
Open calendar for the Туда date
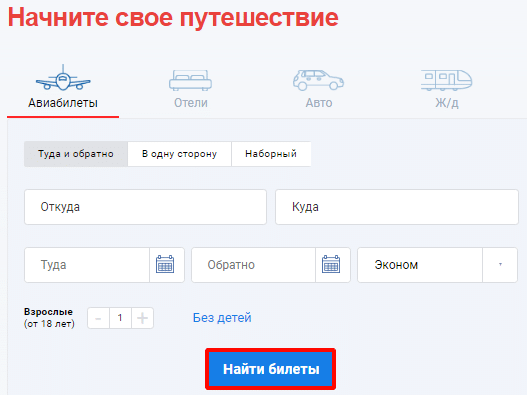click(165, 264)
